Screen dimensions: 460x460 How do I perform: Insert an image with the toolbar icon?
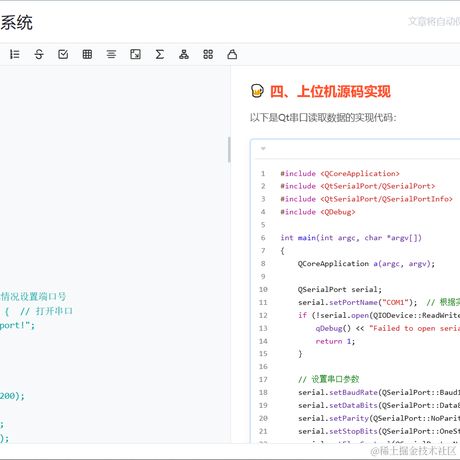pos(135,54)
